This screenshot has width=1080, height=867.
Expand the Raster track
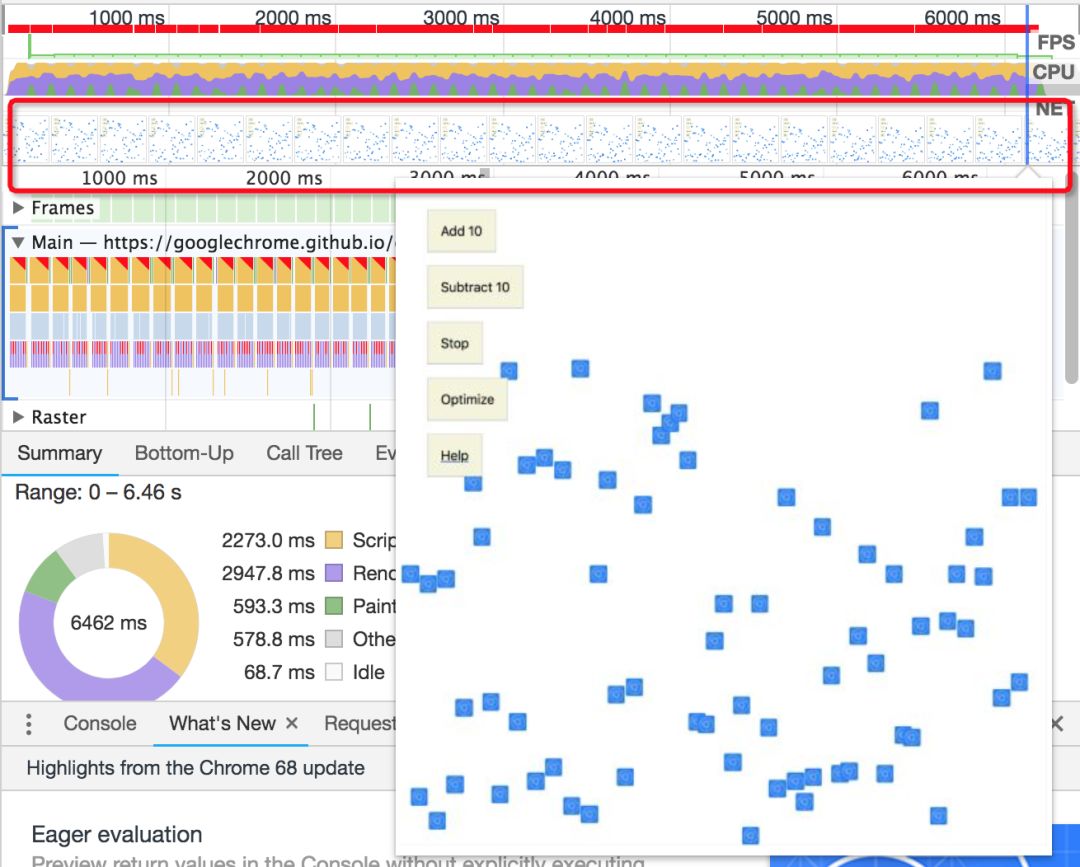click(x=18, y=417)
